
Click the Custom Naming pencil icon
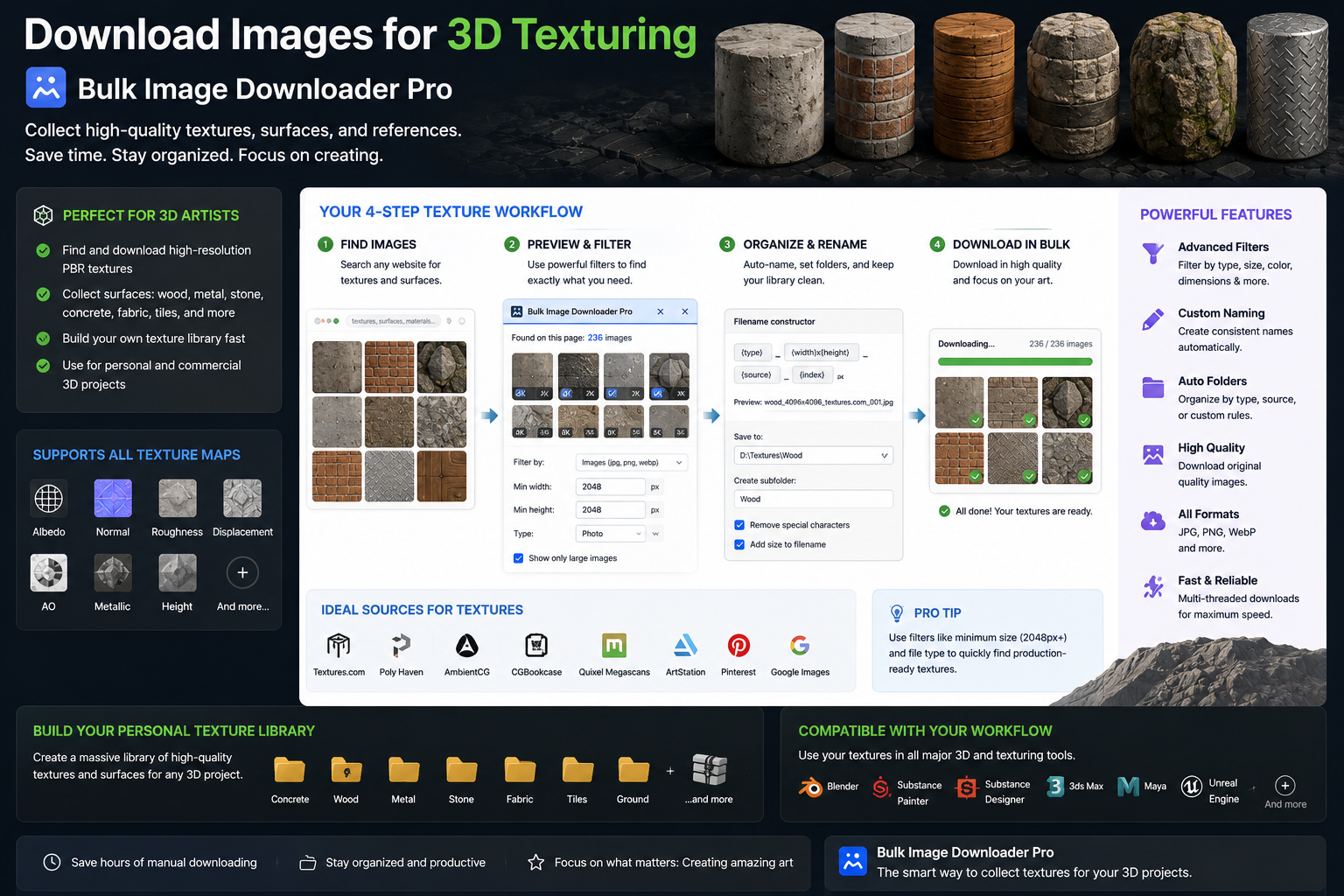(1153, 319)
